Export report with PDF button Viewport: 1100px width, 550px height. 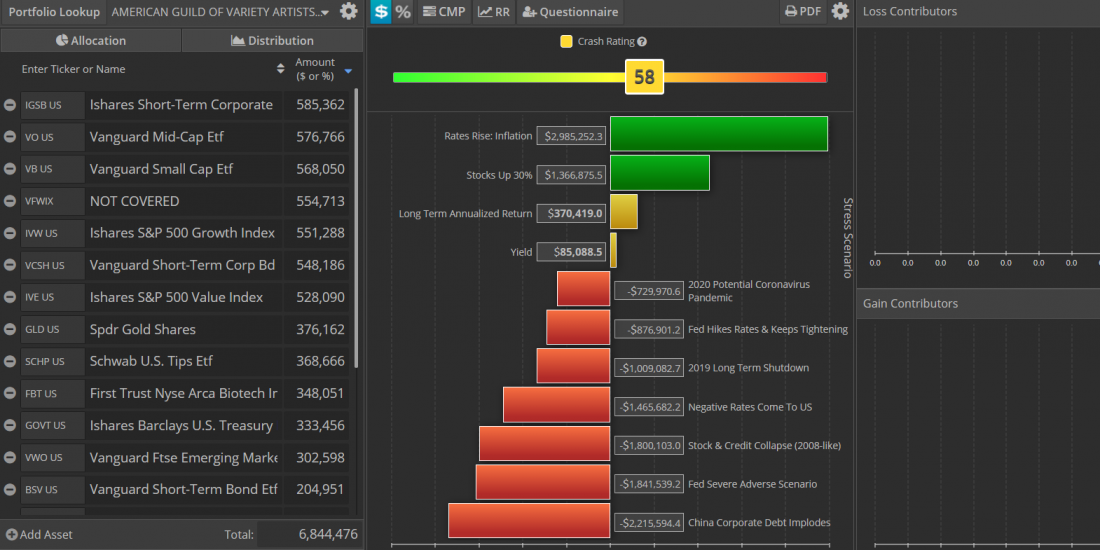click(804, 12)
